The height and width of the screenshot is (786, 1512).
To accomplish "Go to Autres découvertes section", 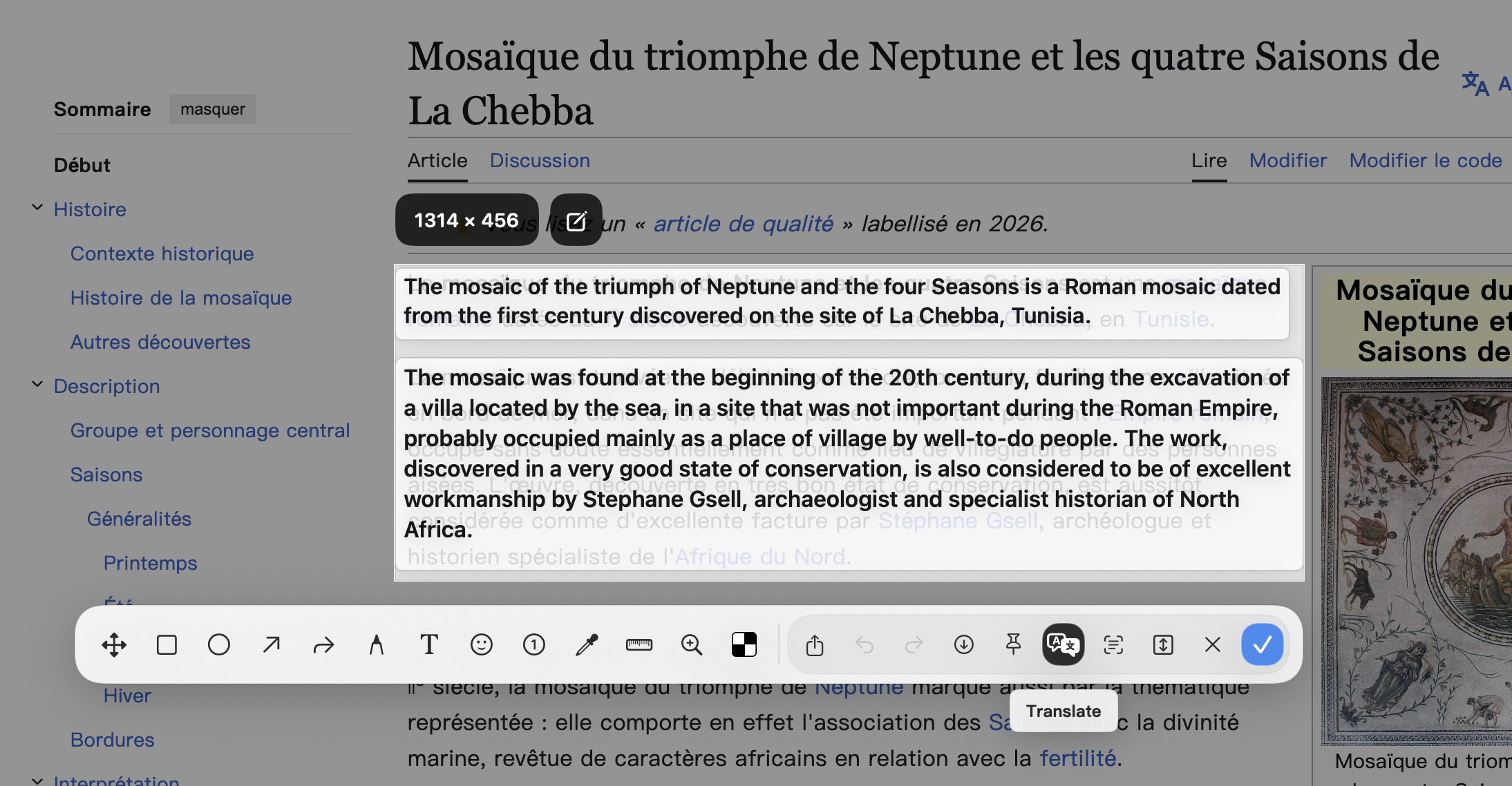I will click(160, 342).
